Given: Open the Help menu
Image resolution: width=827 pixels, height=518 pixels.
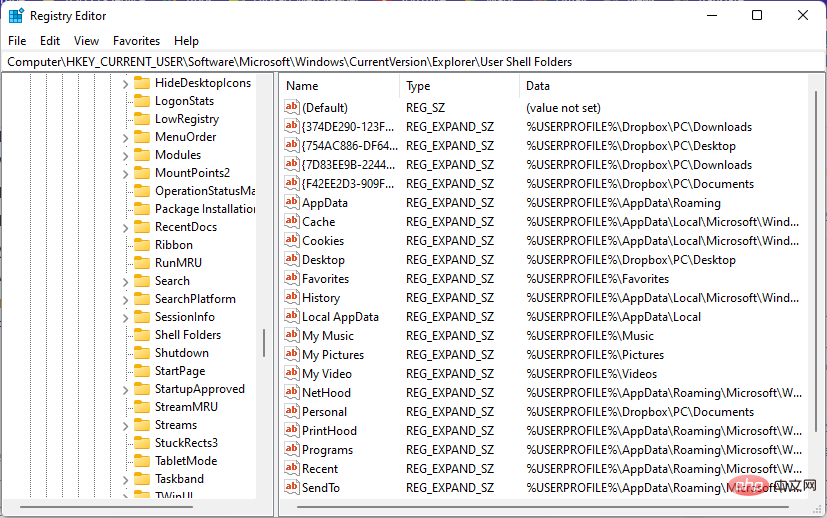Looking at the screenshot, I should coord(186,41).
